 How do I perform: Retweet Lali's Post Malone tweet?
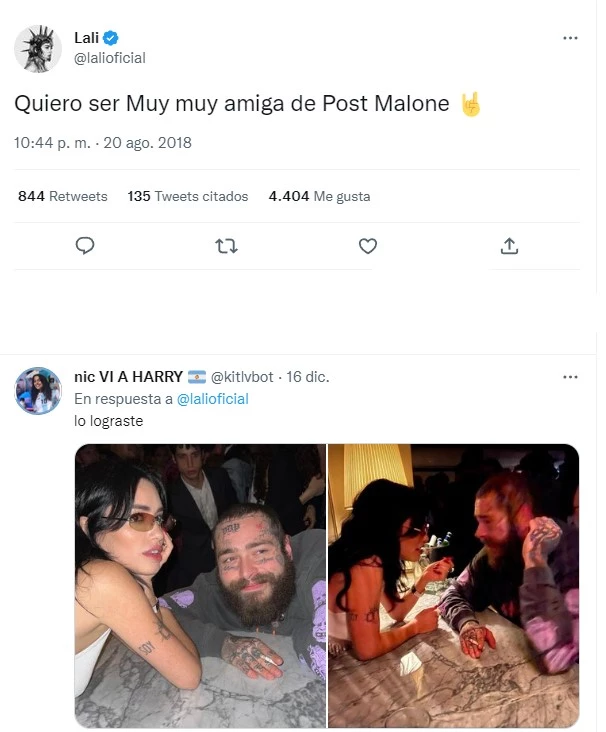pos(226,245)
